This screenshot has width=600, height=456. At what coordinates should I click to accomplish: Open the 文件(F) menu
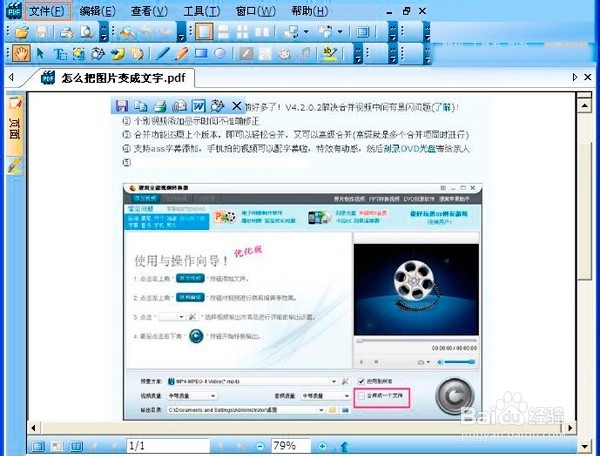(47, 11)
